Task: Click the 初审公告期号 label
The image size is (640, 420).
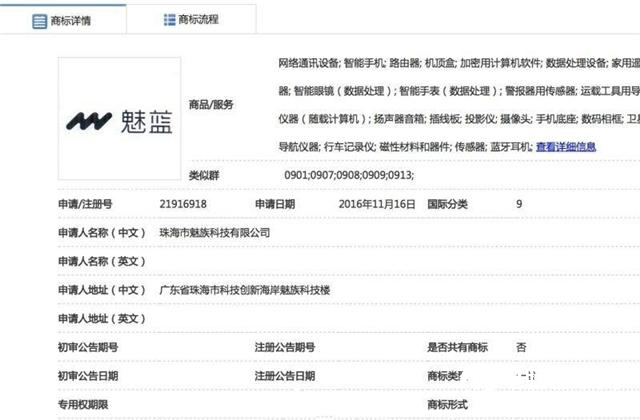Action: click(88, 347)
